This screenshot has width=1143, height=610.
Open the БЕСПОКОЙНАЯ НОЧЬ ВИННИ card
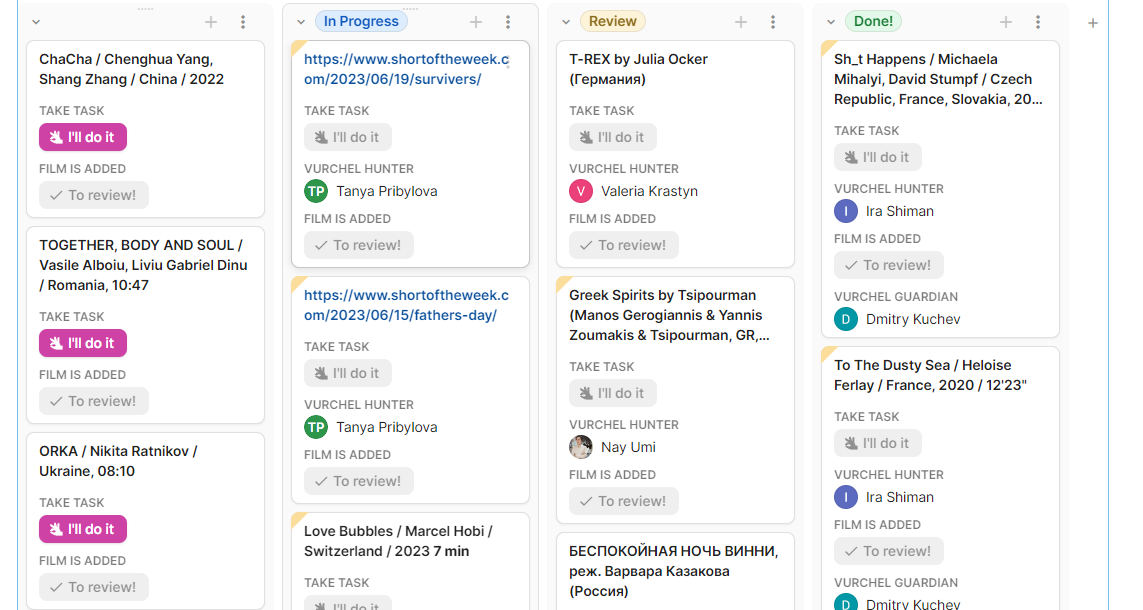coord(674,571)
